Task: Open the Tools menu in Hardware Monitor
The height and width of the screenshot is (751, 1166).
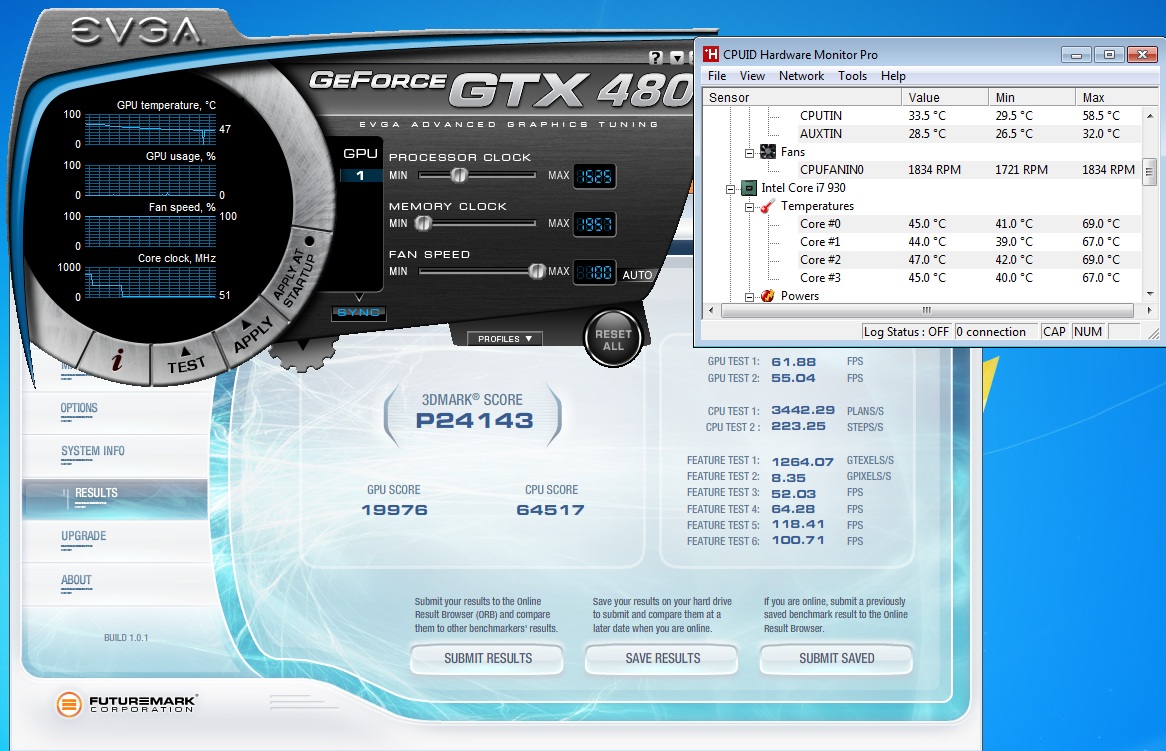Action: pos(852,76)
